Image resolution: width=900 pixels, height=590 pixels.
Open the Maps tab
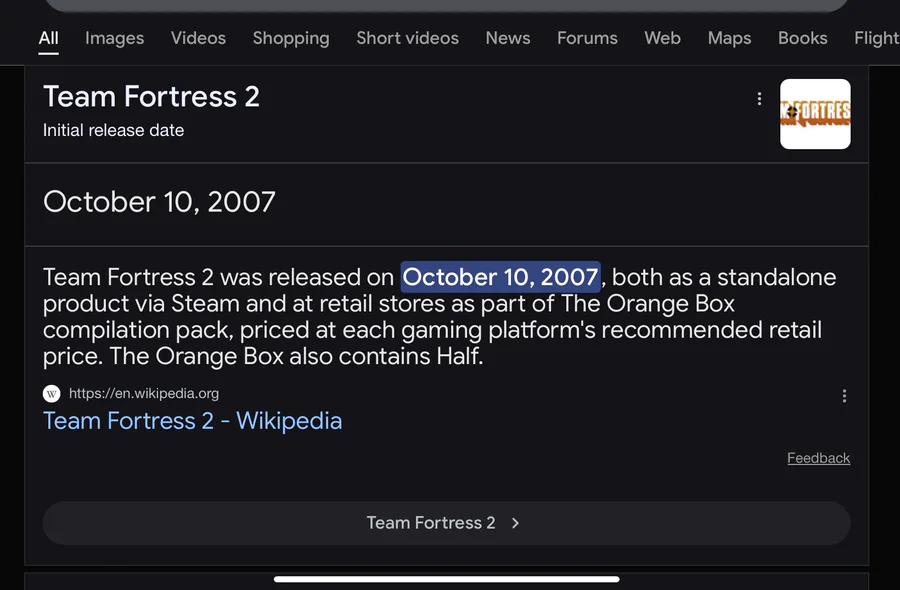[729, 38]
